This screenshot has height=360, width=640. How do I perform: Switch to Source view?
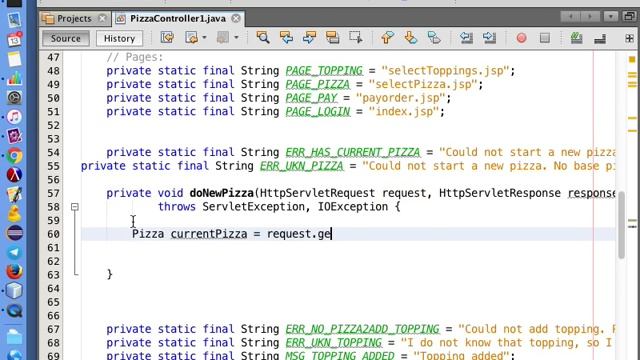(x=66, y=38)
